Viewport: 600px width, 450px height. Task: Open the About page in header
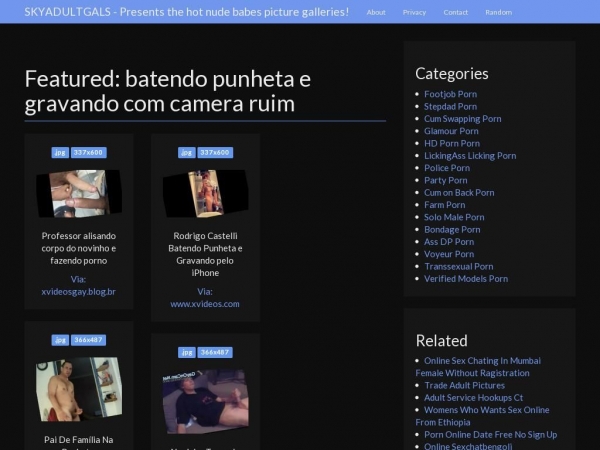pos(376,12)
